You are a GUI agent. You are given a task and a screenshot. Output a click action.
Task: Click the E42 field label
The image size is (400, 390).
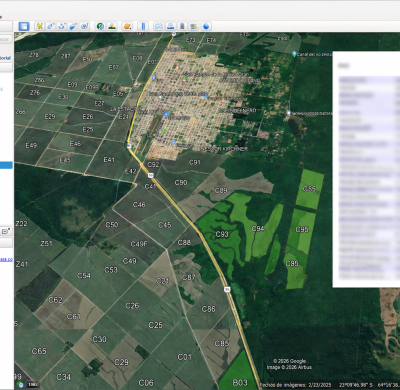[x=130, y=171]
